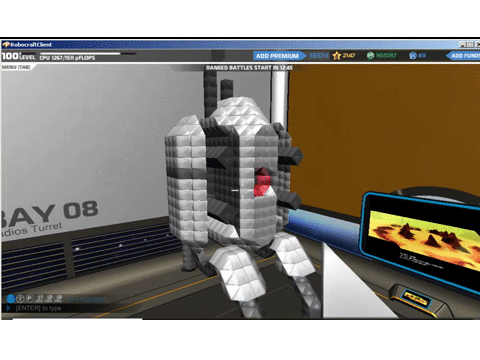Click the first player silhouette chat icon
The image size is (480, 360).
click(x=40, y=298)
